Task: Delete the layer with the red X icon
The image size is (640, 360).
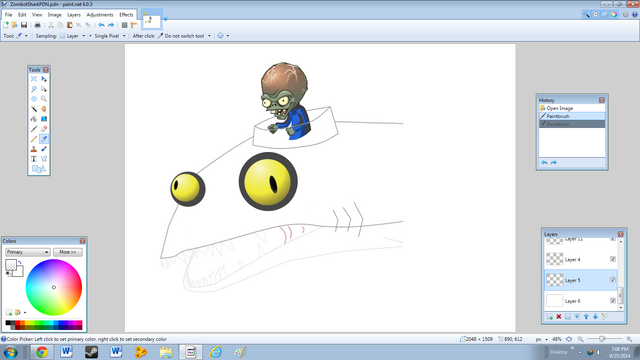Action: (559, 317)
